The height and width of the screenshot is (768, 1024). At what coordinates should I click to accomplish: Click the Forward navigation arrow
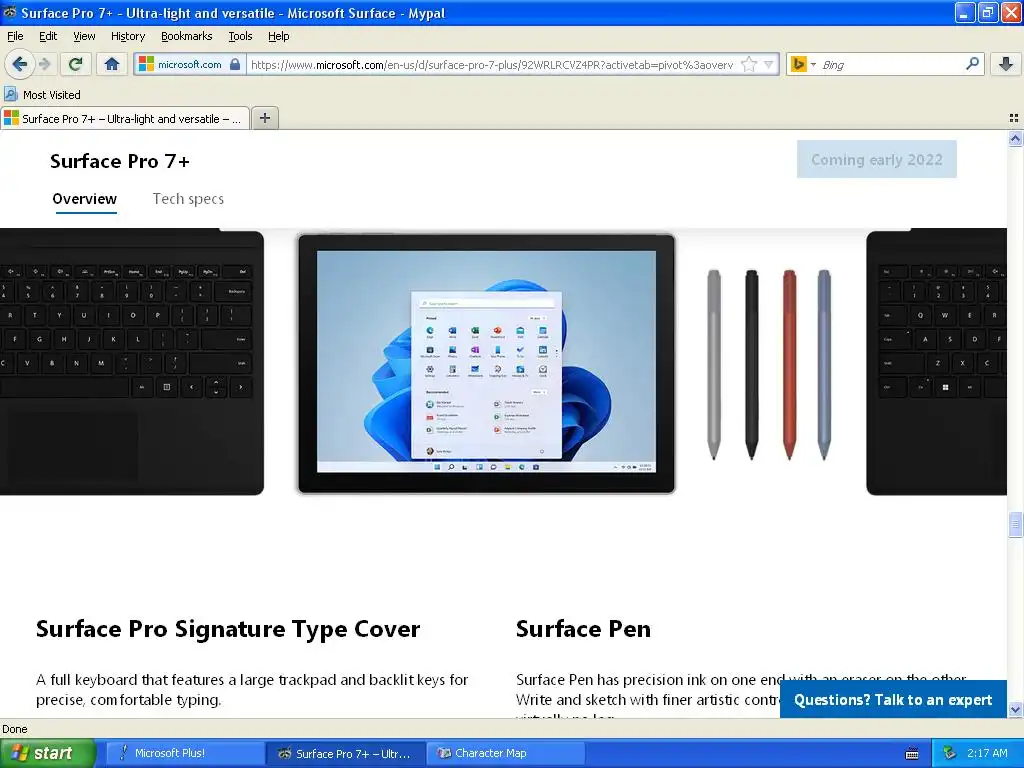[x=45, y=64]
